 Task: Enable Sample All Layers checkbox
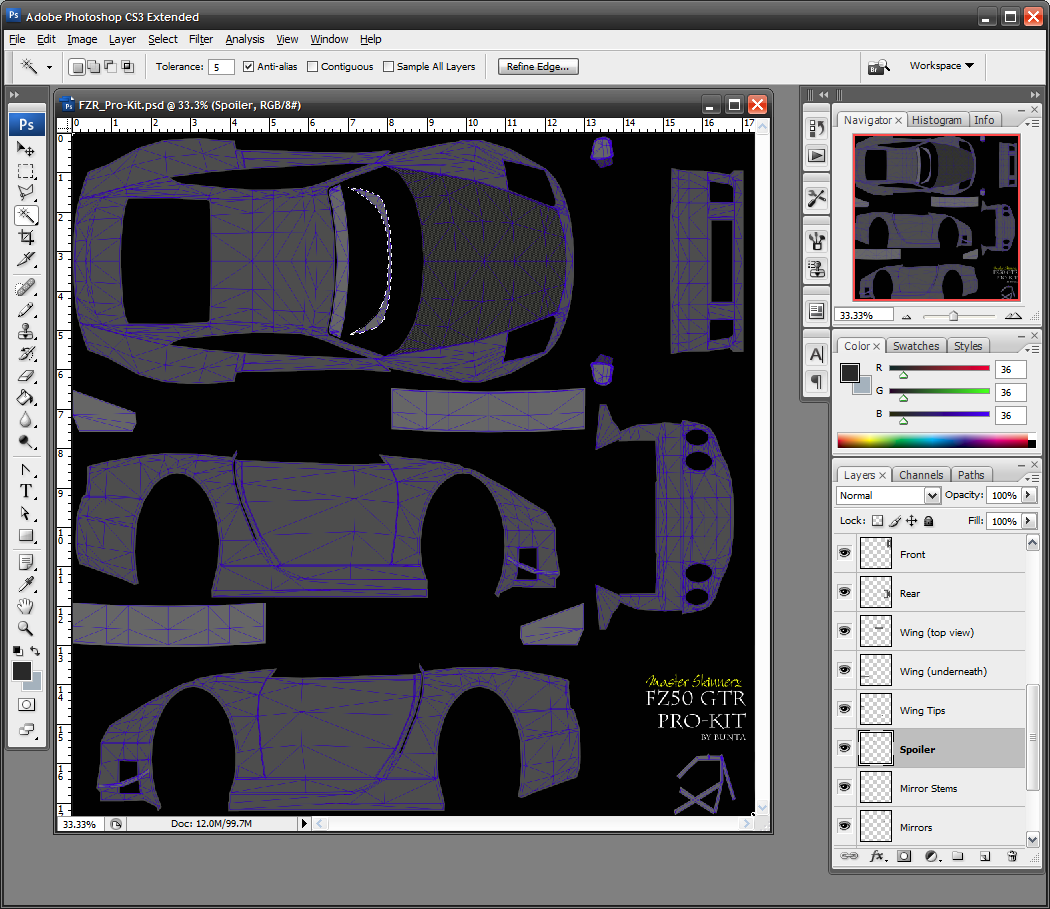[388, 67]
